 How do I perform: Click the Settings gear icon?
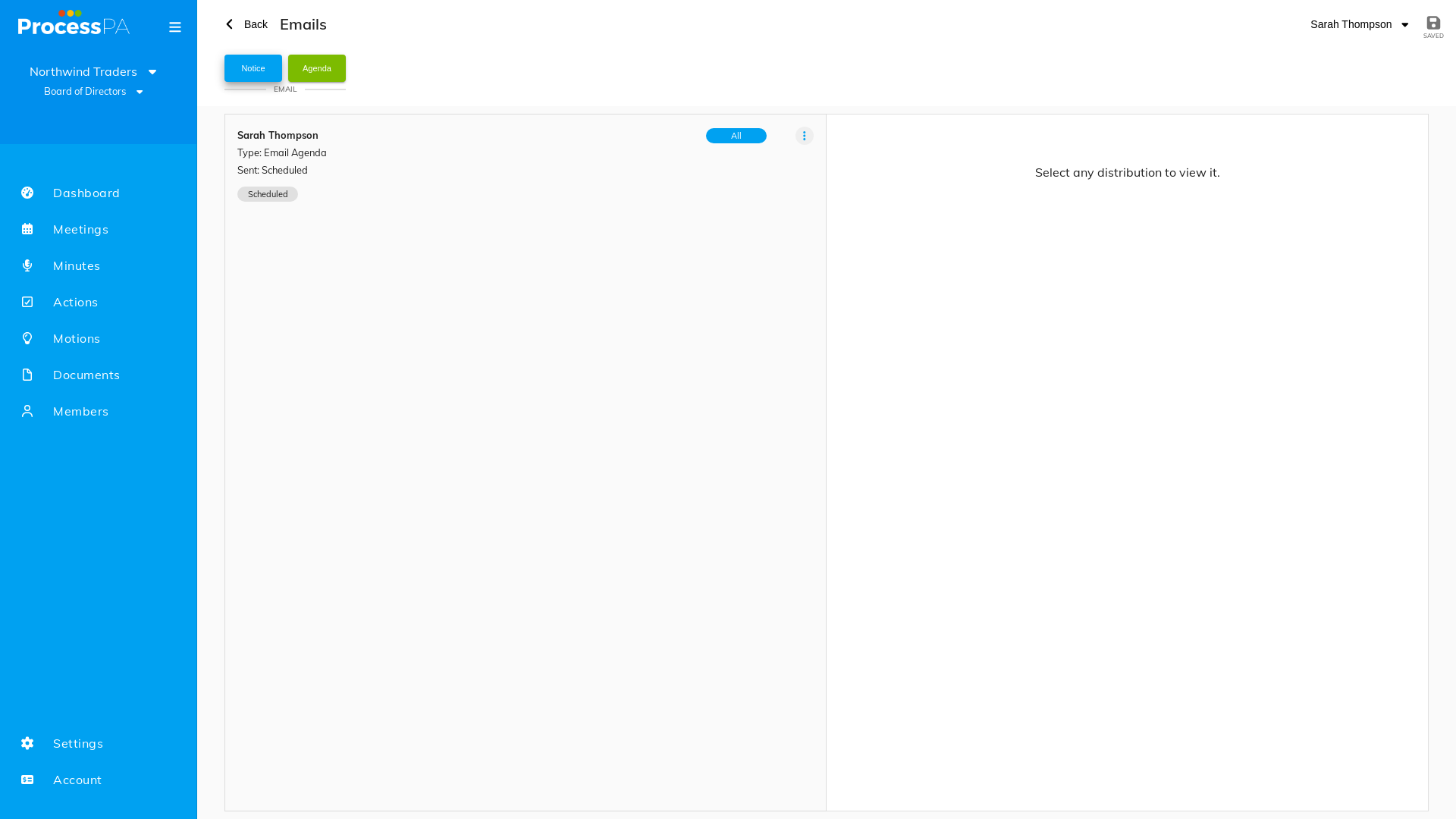pos(27,743)
